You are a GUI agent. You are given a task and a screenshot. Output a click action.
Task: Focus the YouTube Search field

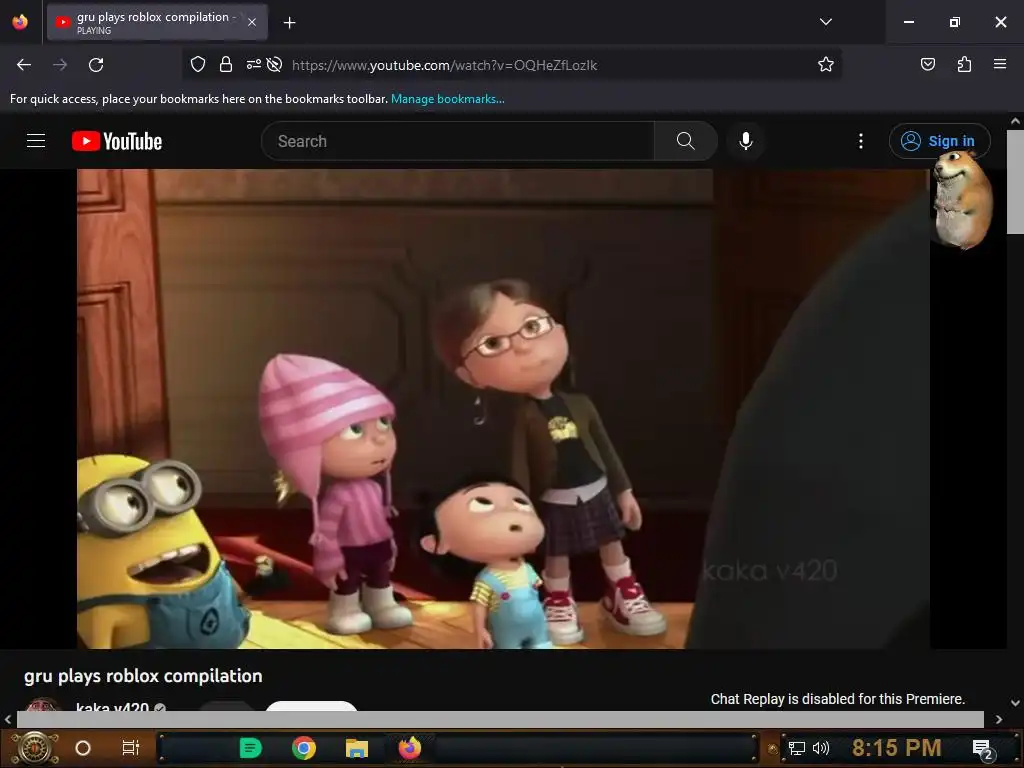coord(458,141)
